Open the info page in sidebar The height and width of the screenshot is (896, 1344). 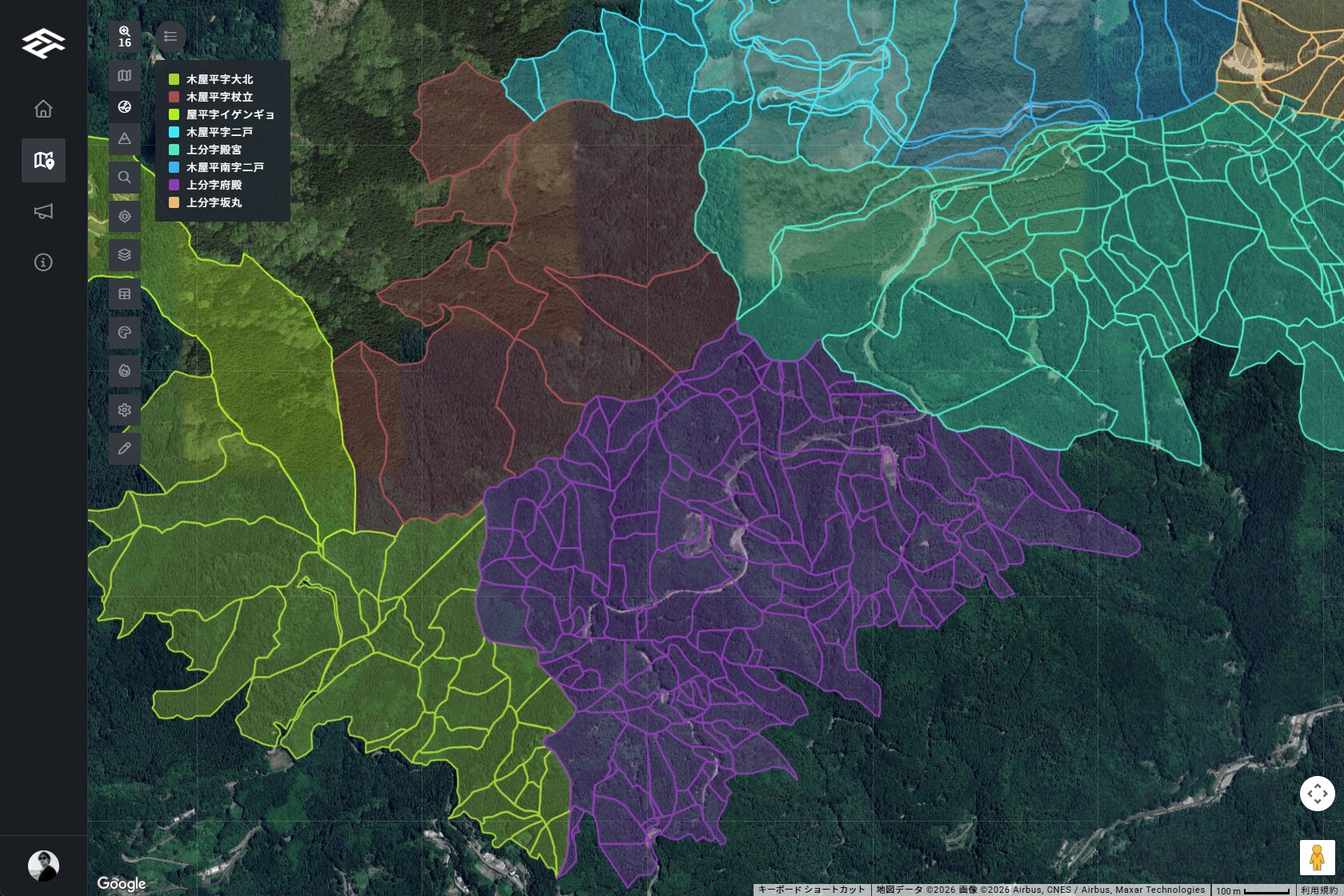pos(43,262)
